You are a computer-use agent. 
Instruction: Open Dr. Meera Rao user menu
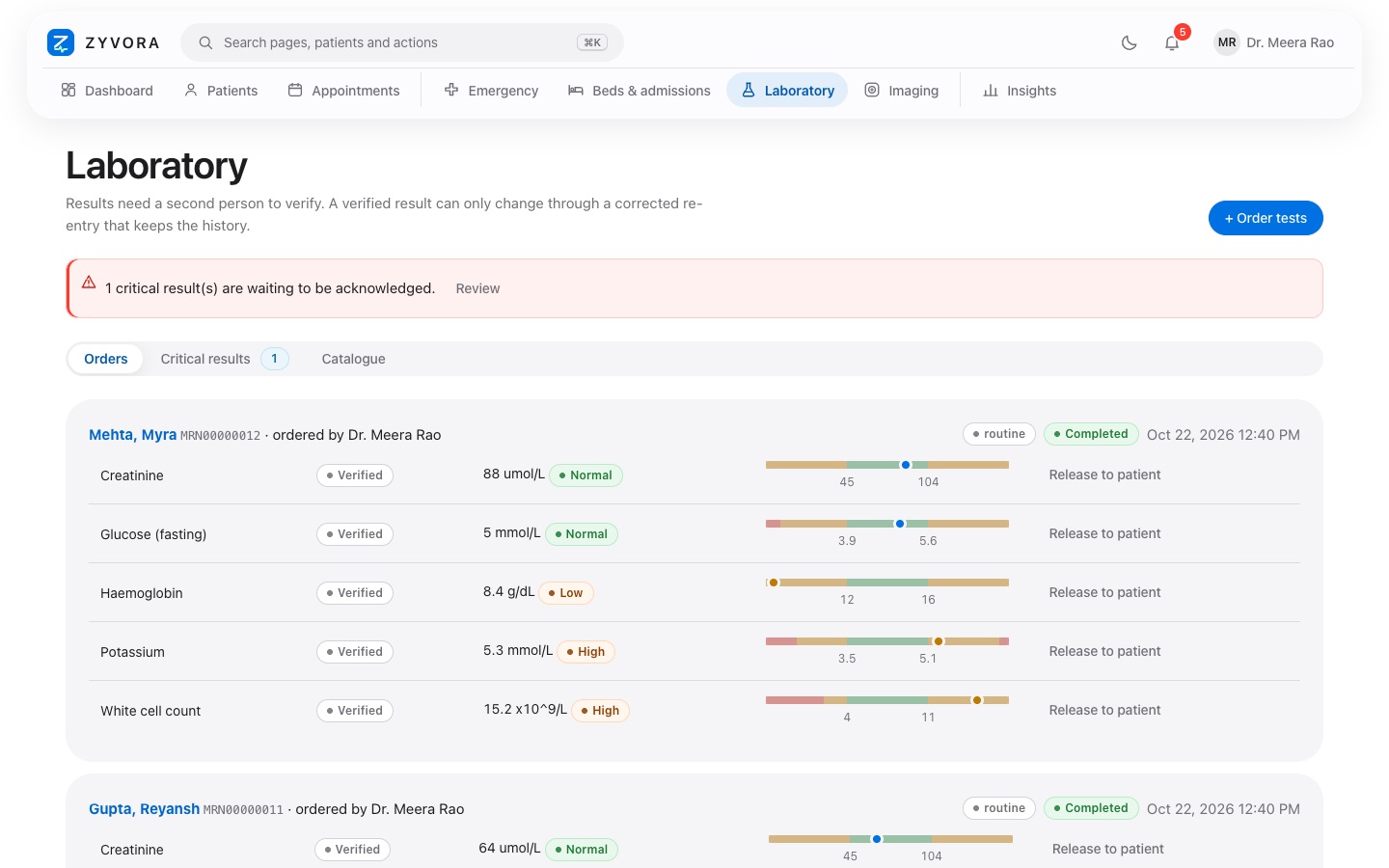(x=1274, y=42)
